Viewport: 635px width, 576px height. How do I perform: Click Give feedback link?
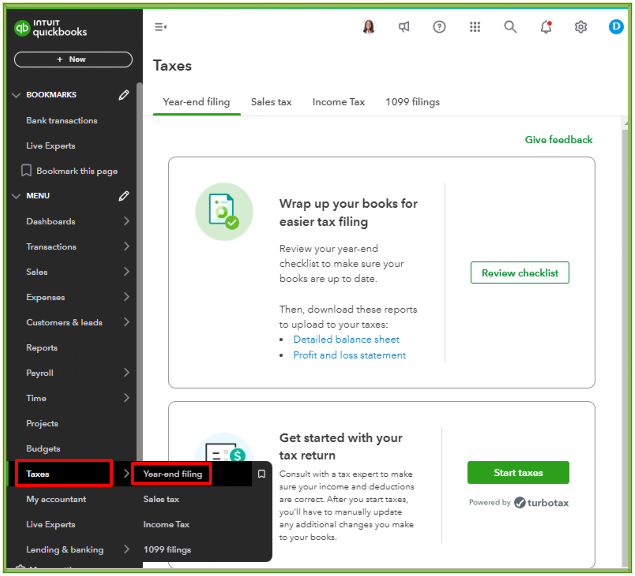coord(558,140)
